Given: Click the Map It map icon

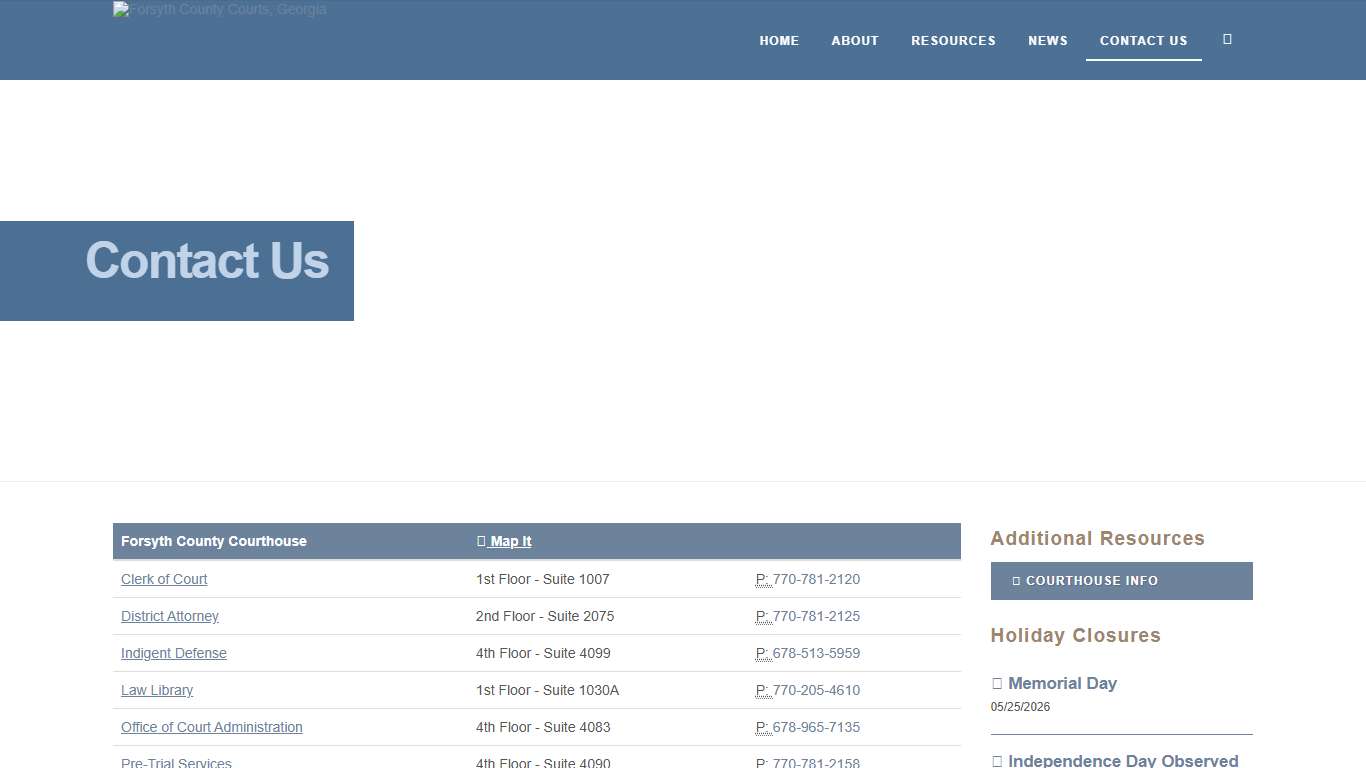Looking at the screenshot, I should pyautogui.click(x=482, y=541).
